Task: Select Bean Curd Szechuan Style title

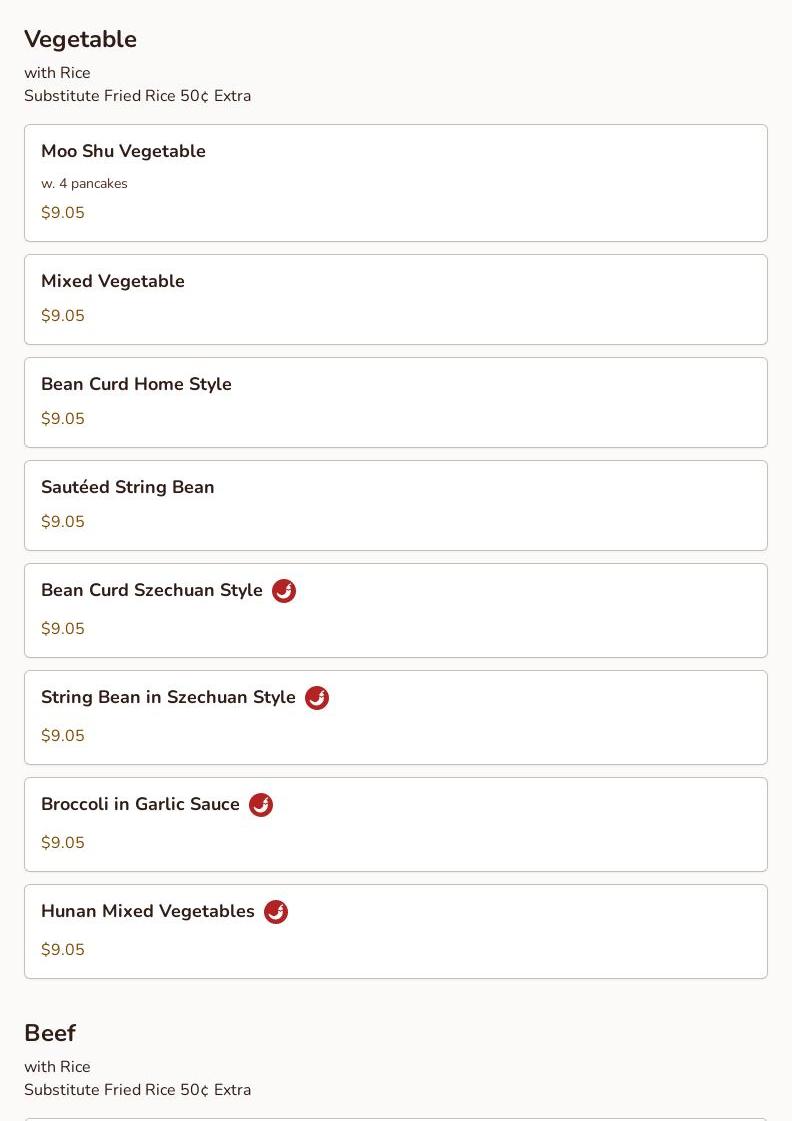Action: click(x=152, y=590)
